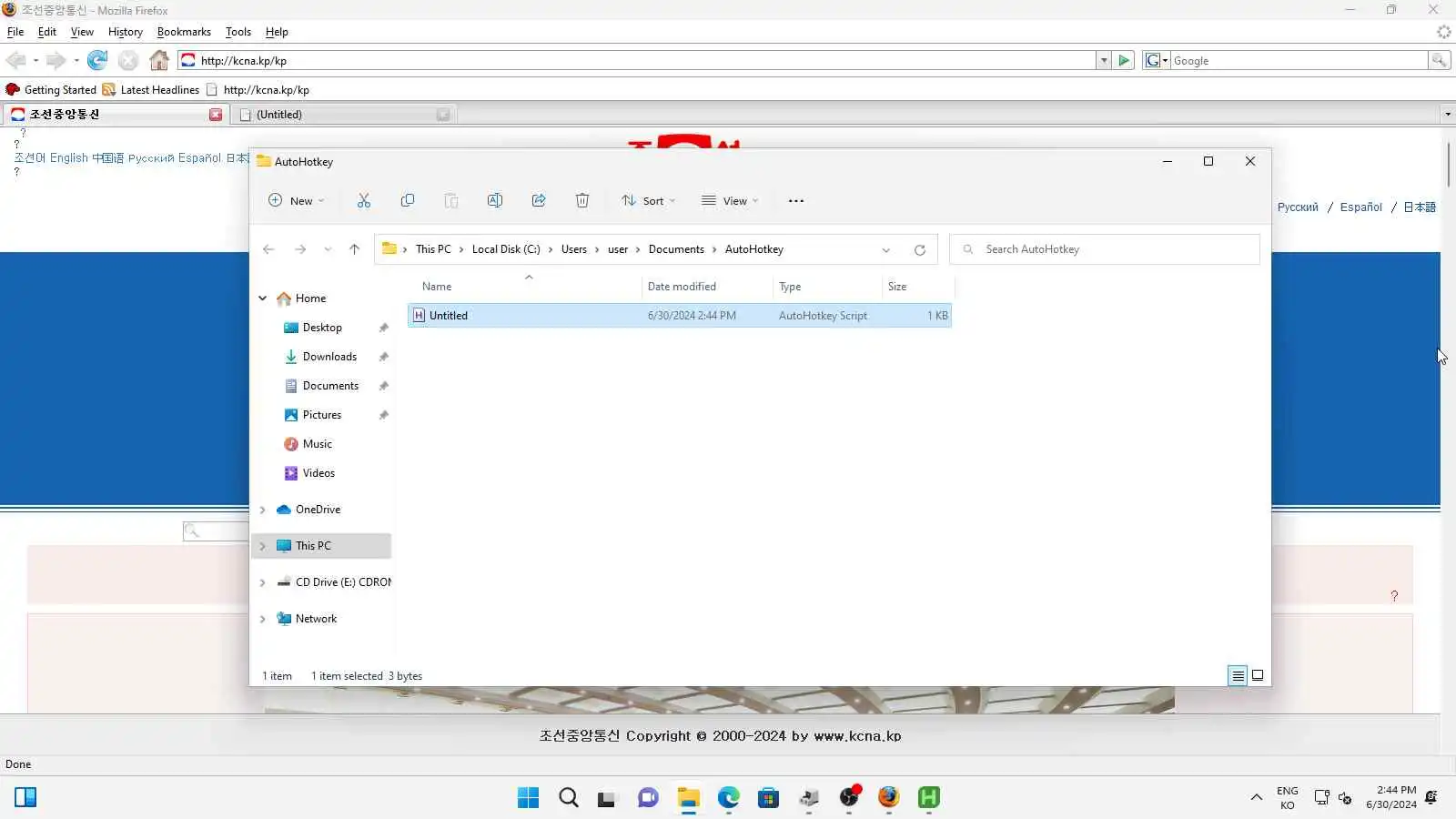
Task: Click the Getting Started bookmark
Action: tap(51, 90)
